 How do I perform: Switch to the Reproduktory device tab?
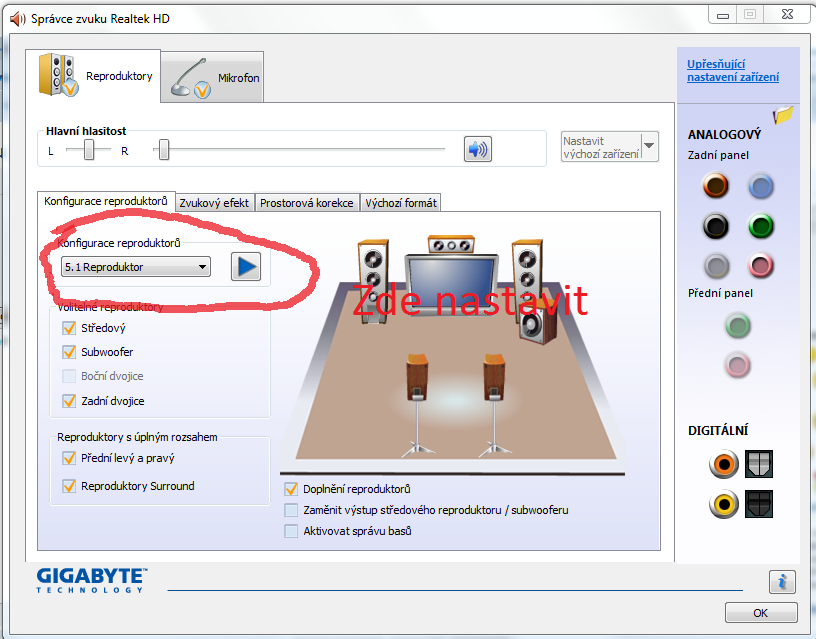coord(93,76)
